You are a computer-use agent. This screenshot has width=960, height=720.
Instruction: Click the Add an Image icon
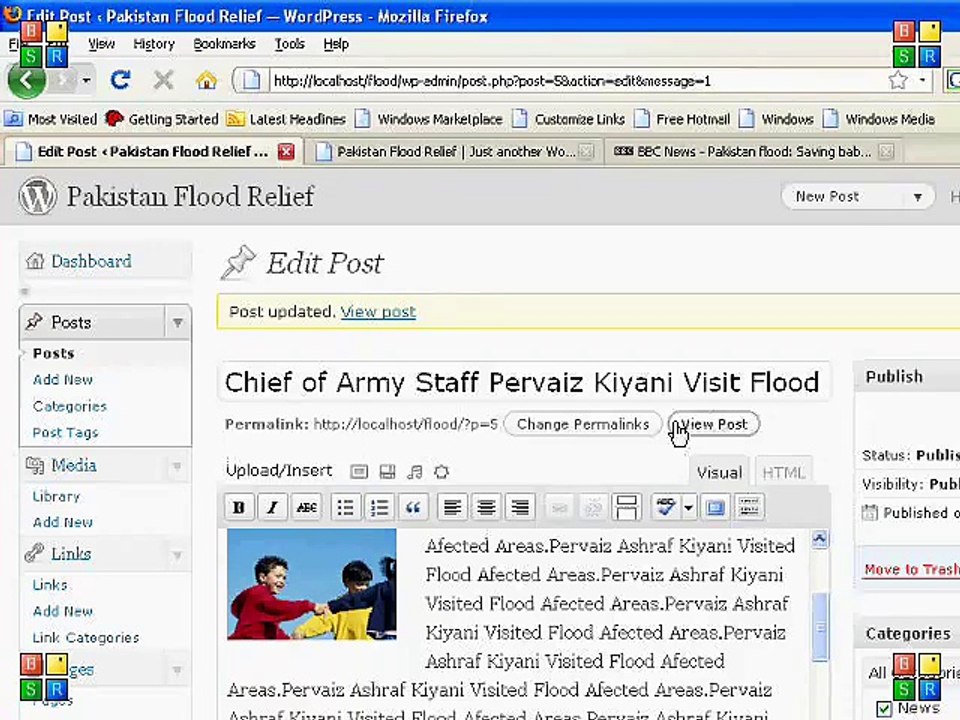(359, 471)
